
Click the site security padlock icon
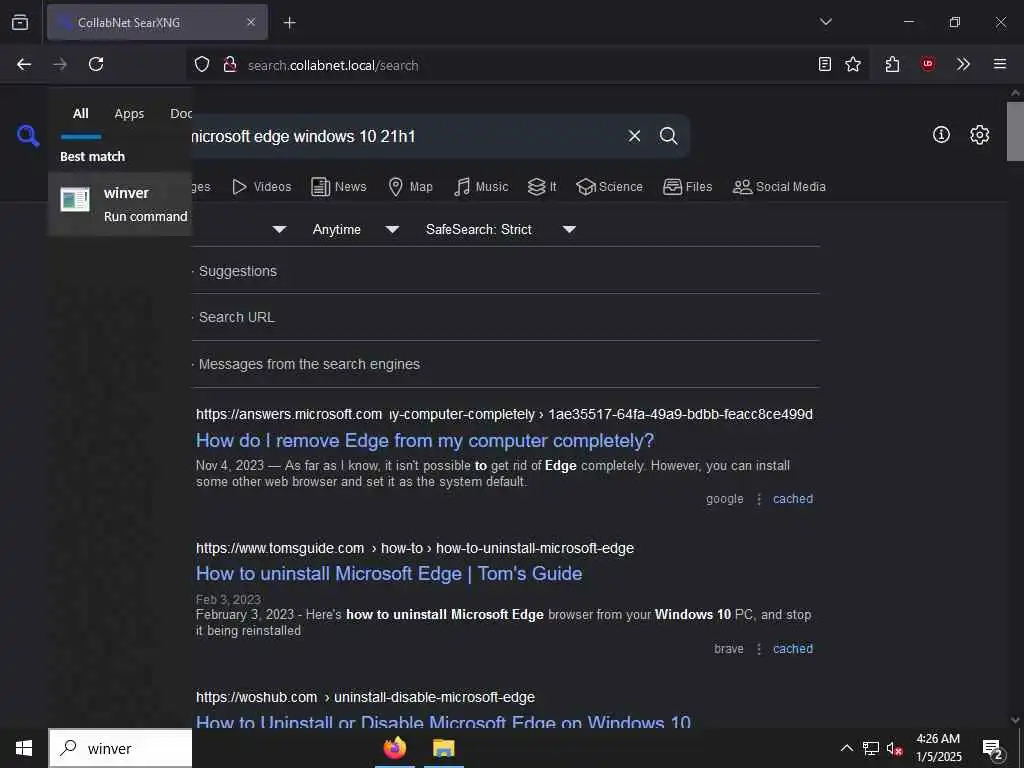click(x=230, y=65)
